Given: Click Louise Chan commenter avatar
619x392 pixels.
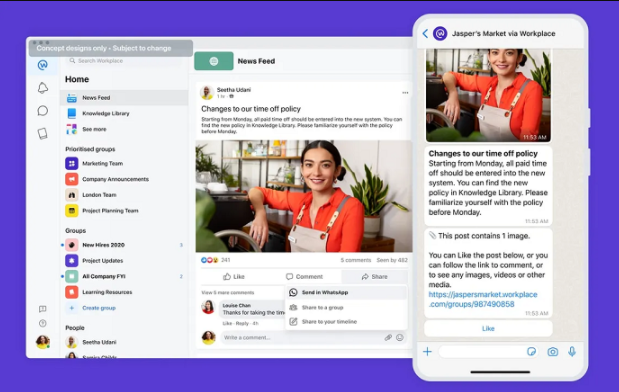Looking at the screenshot, I should (208, 307).
